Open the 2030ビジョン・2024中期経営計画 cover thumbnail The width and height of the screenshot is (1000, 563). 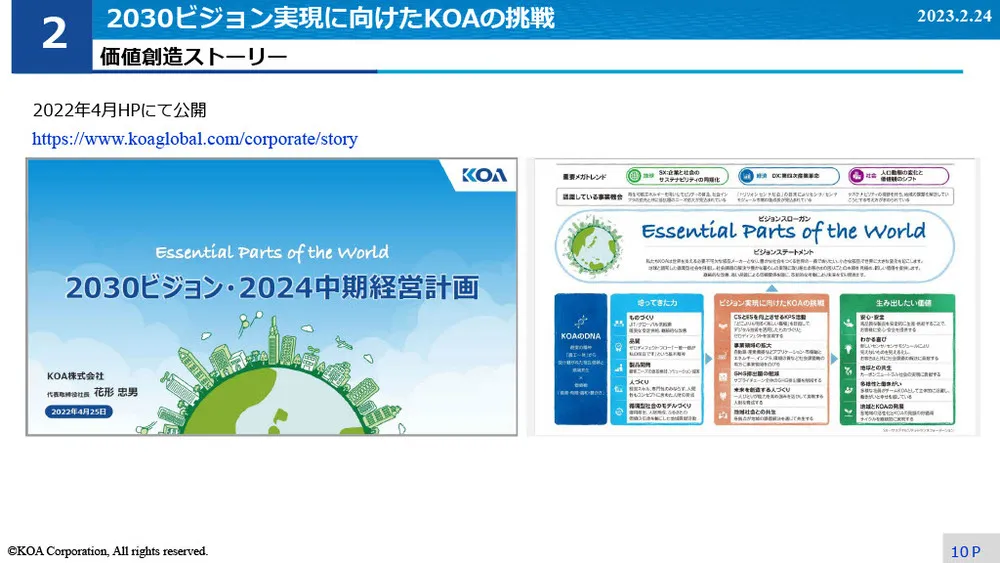270,296
